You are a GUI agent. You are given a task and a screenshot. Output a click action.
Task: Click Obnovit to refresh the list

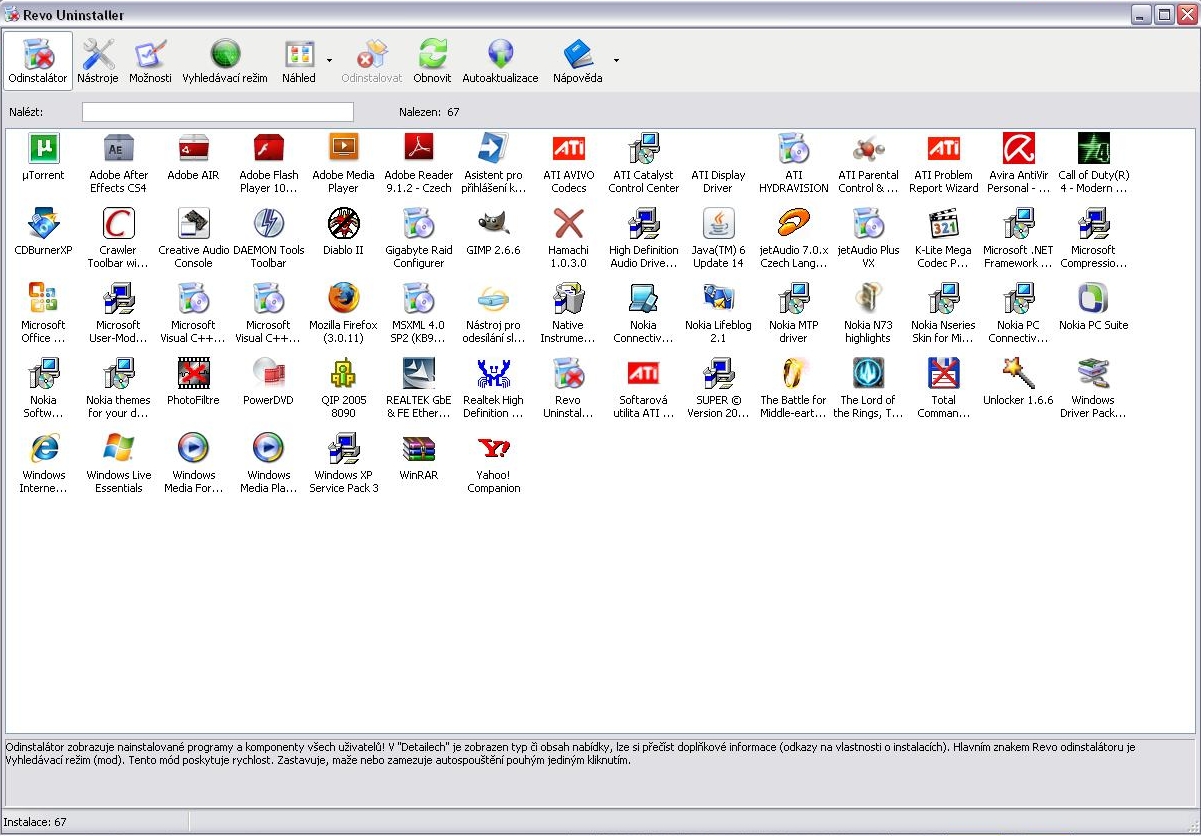432,61
